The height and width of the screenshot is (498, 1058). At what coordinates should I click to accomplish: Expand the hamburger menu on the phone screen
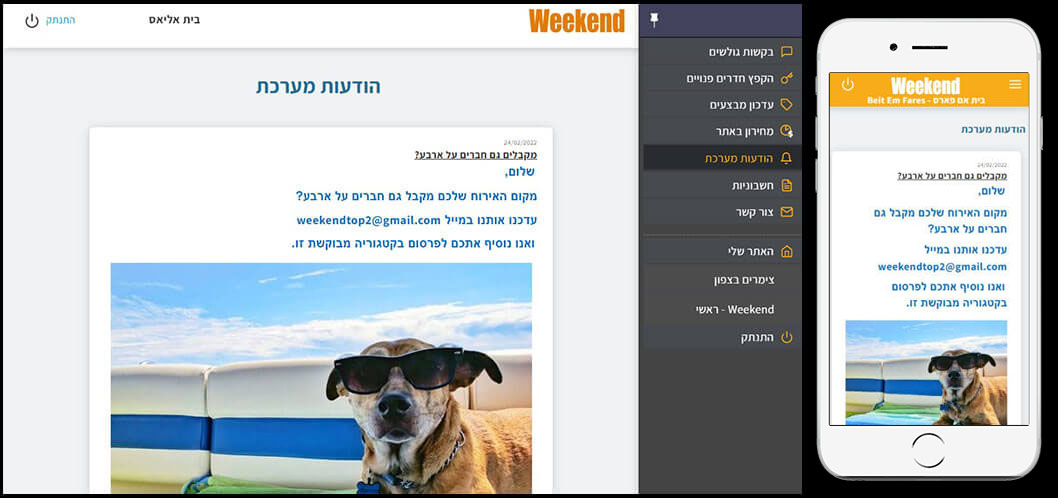[1015, 85]
